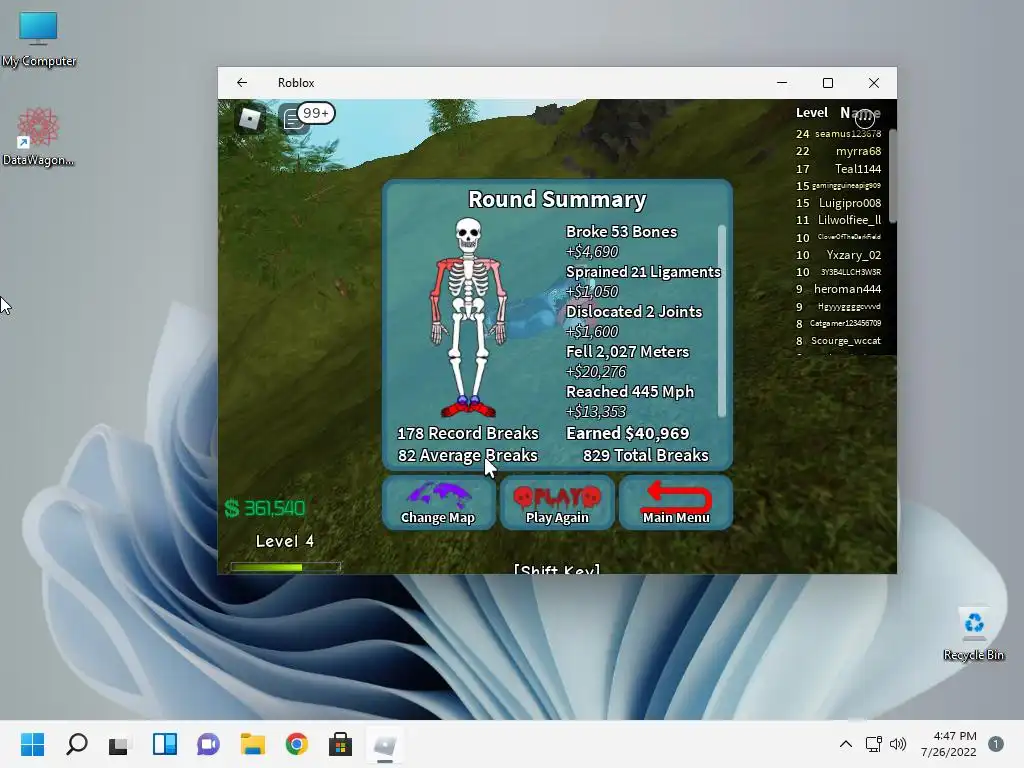
Task: Click the Broke 53 Bones line
Action: [621, 232]
